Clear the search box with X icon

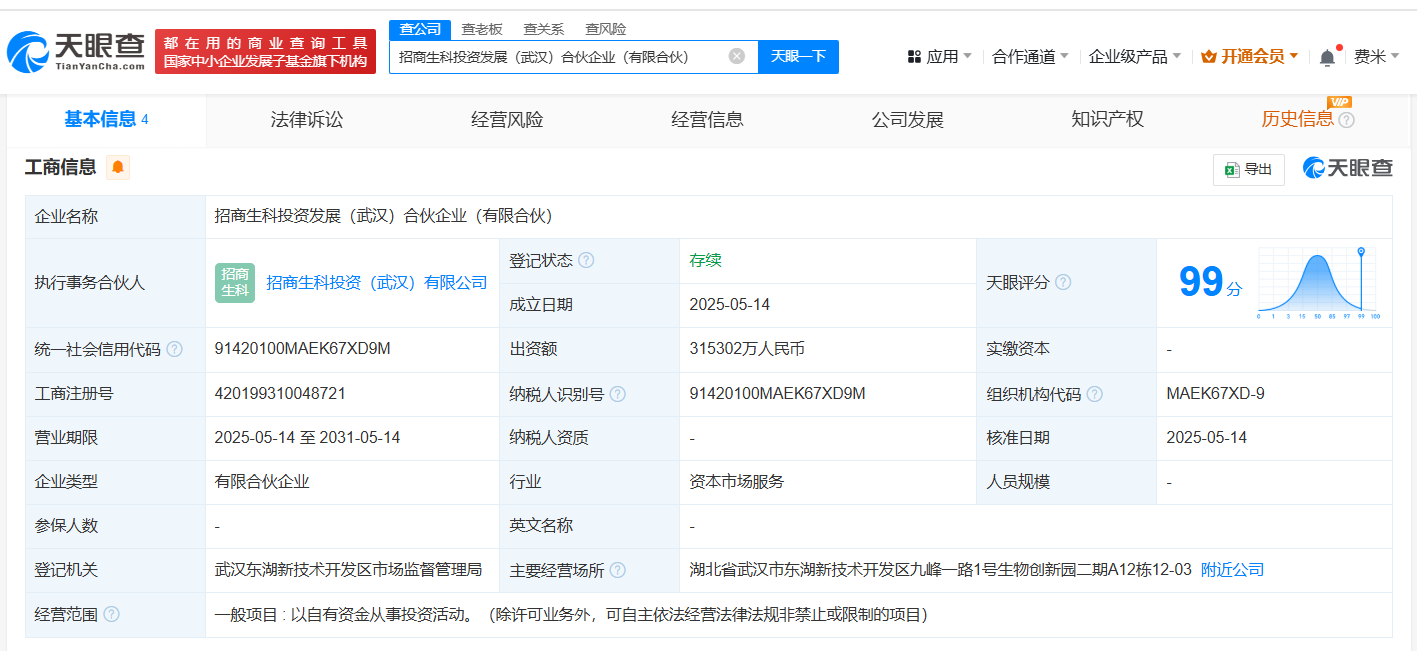737,56
